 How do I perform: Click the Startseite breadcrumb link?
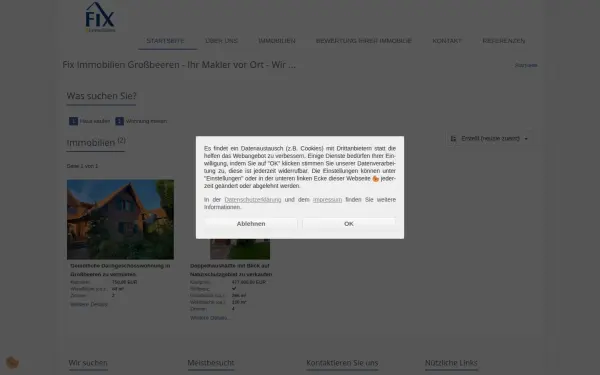pyautogui.click(x=526, y=65)
